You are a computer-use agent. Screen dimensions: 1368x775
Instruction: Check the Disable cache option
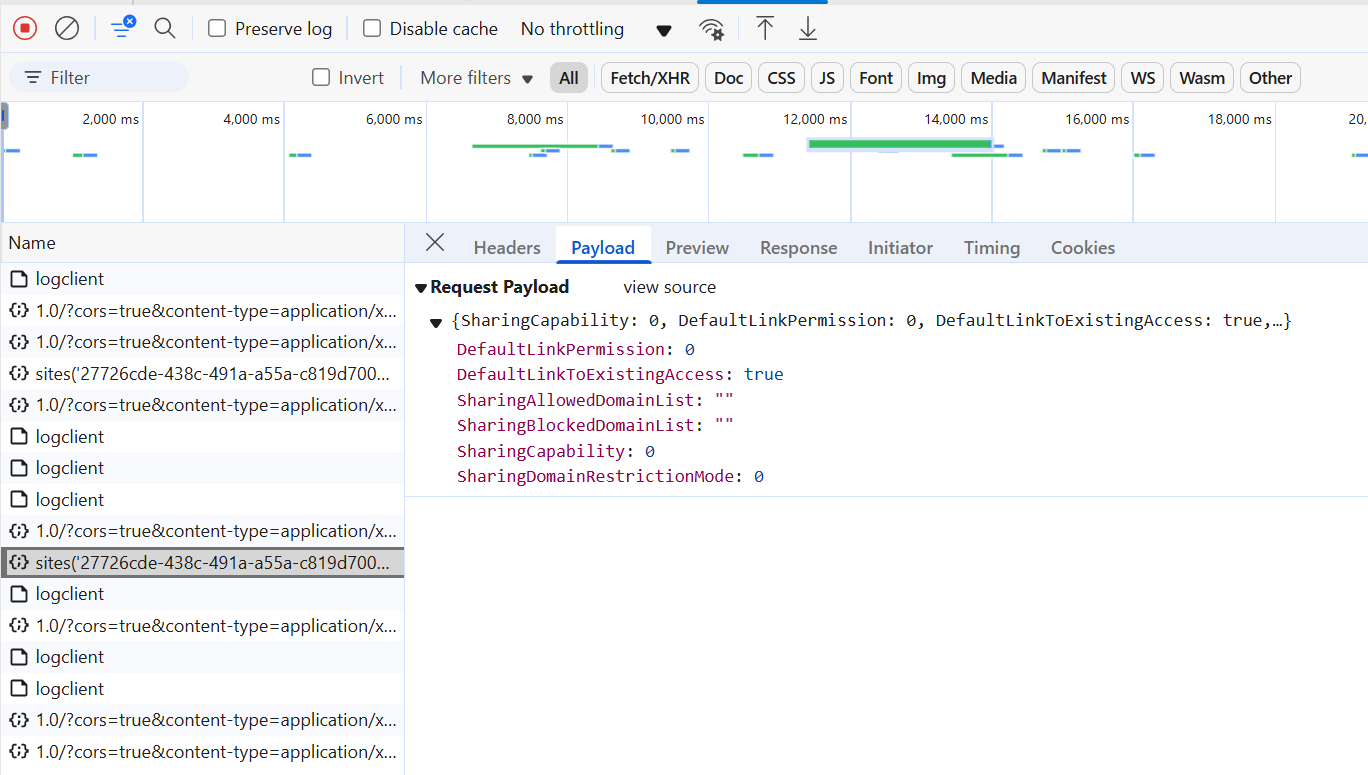coord(372,29)
